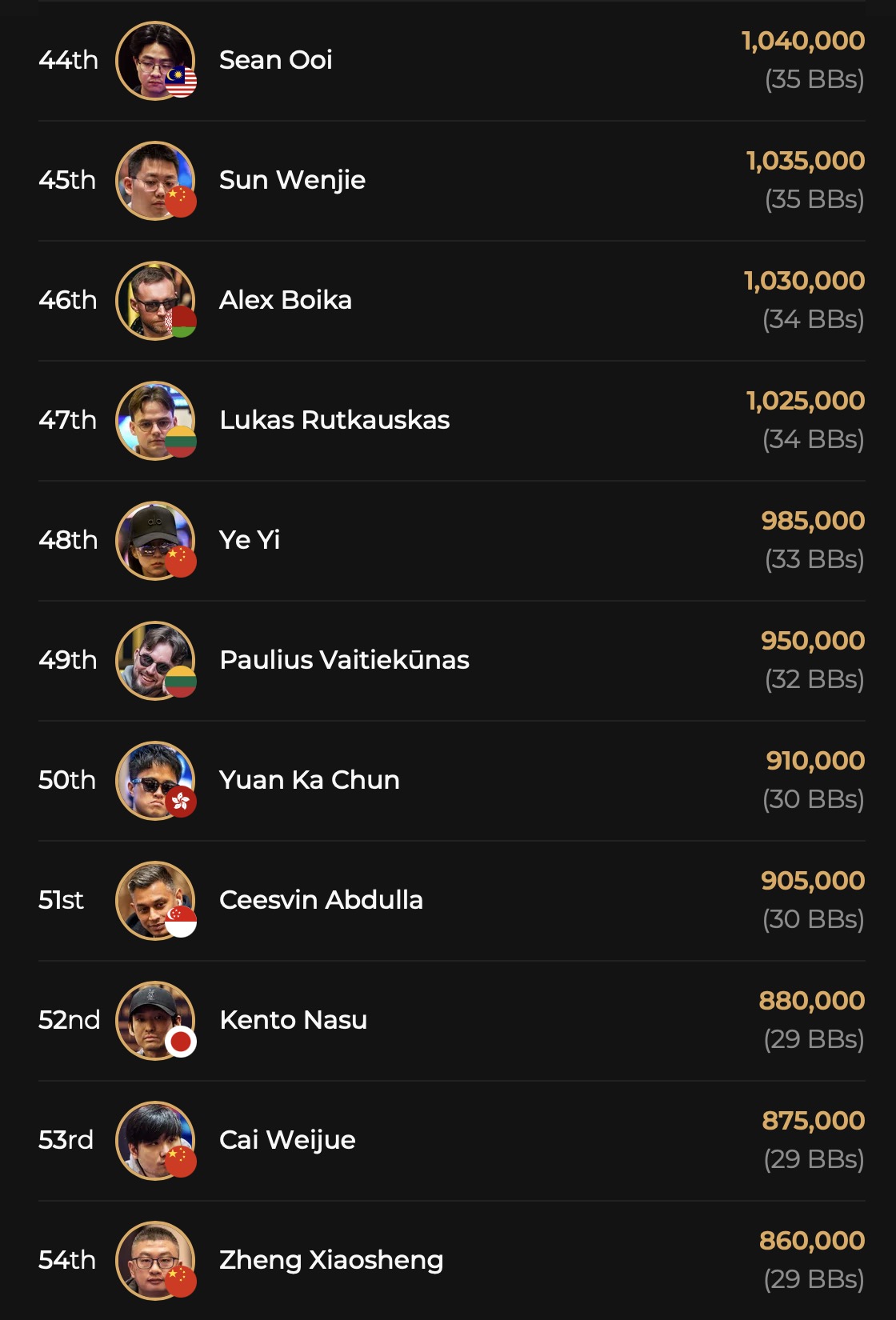This screenshot has width=896, height=1320.
Task: Select the Cai Weijue player name
Action: click(287, 1140)
